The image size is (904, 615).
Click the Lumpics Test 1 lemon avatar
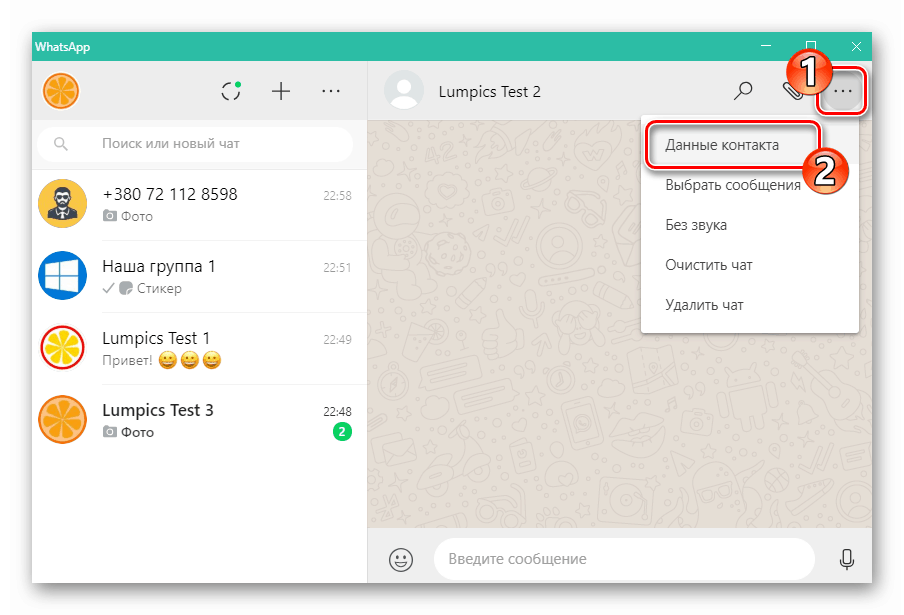tap(62, 348)
